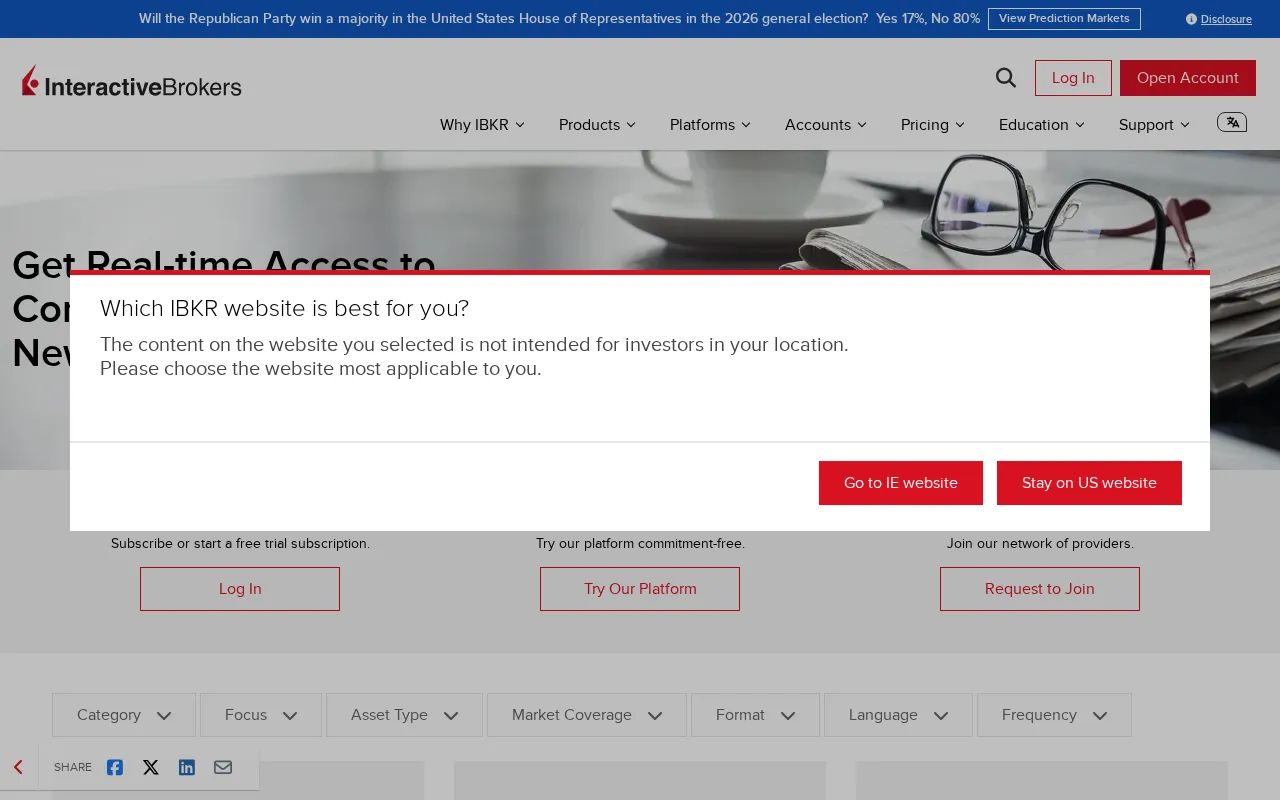Open the Focus filter dropdown
1280x800 pixels.
(x=261, y=715)
